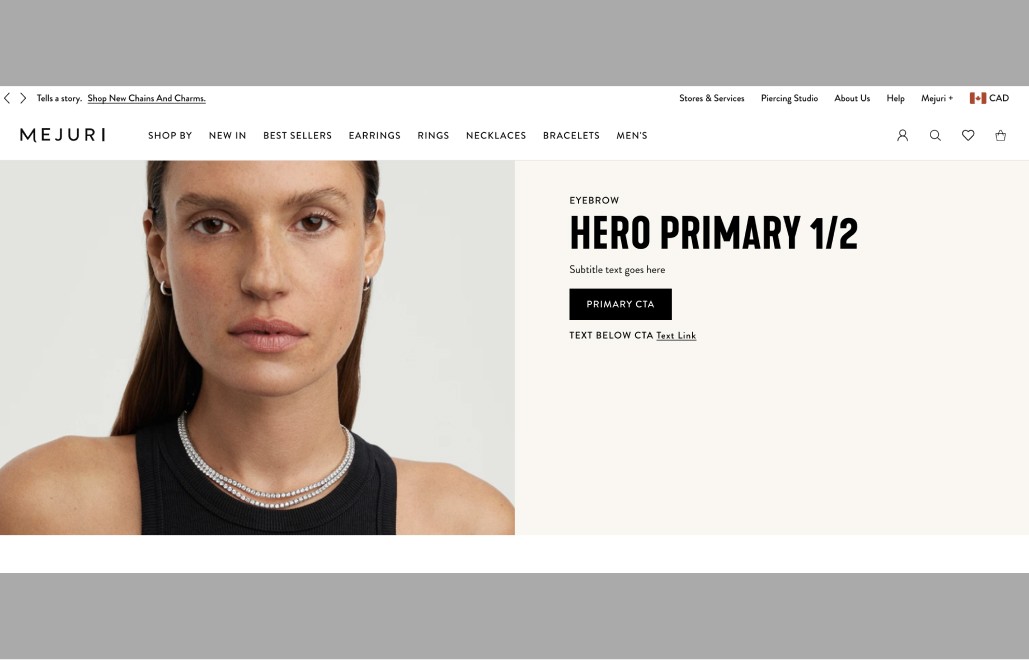This screenshot has height=660, width=1029.
Task: Open Stores & Services link
Action: pyautogui.click(x=711, y=98)
